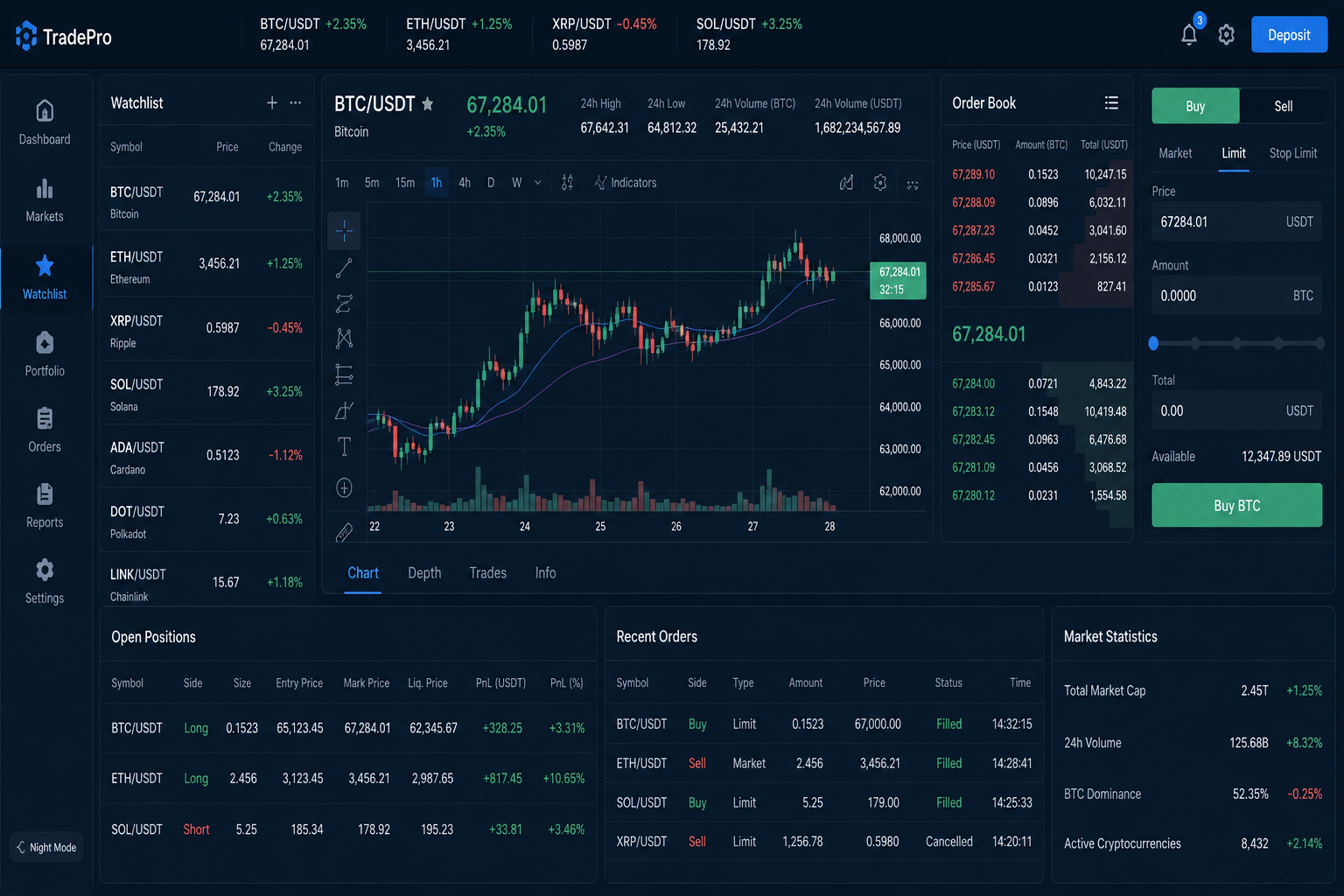Open the Order Book list view icon
The height and width of the screenshot is (896, 1344).
point(1111,103)
